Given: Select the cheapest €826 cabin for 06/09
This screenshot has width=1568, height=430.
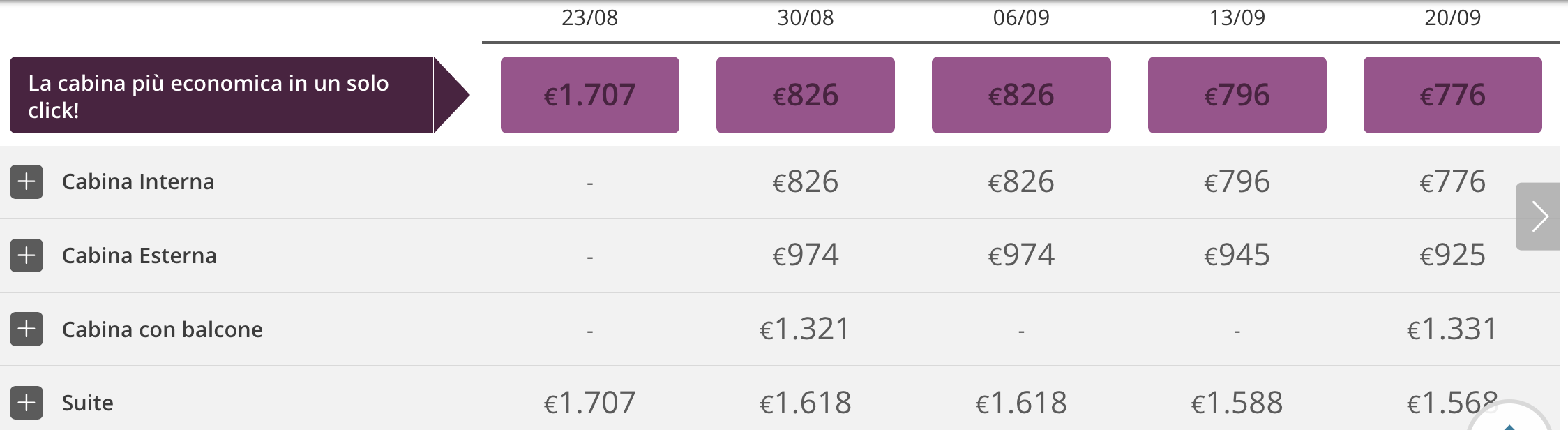Looking at the screenshot, I should [1021, 95].
